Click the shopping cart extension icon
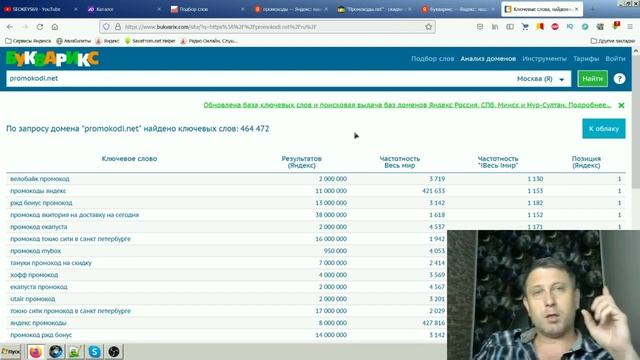 click(x=525, y=27)
